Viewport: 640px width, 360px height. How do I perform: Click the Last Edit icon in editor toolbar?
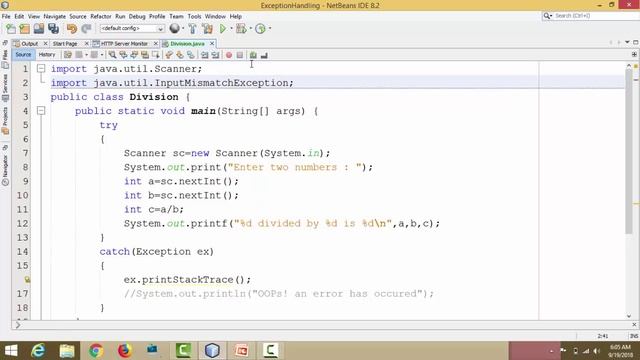pyautogui.click(x=68, y=55)
